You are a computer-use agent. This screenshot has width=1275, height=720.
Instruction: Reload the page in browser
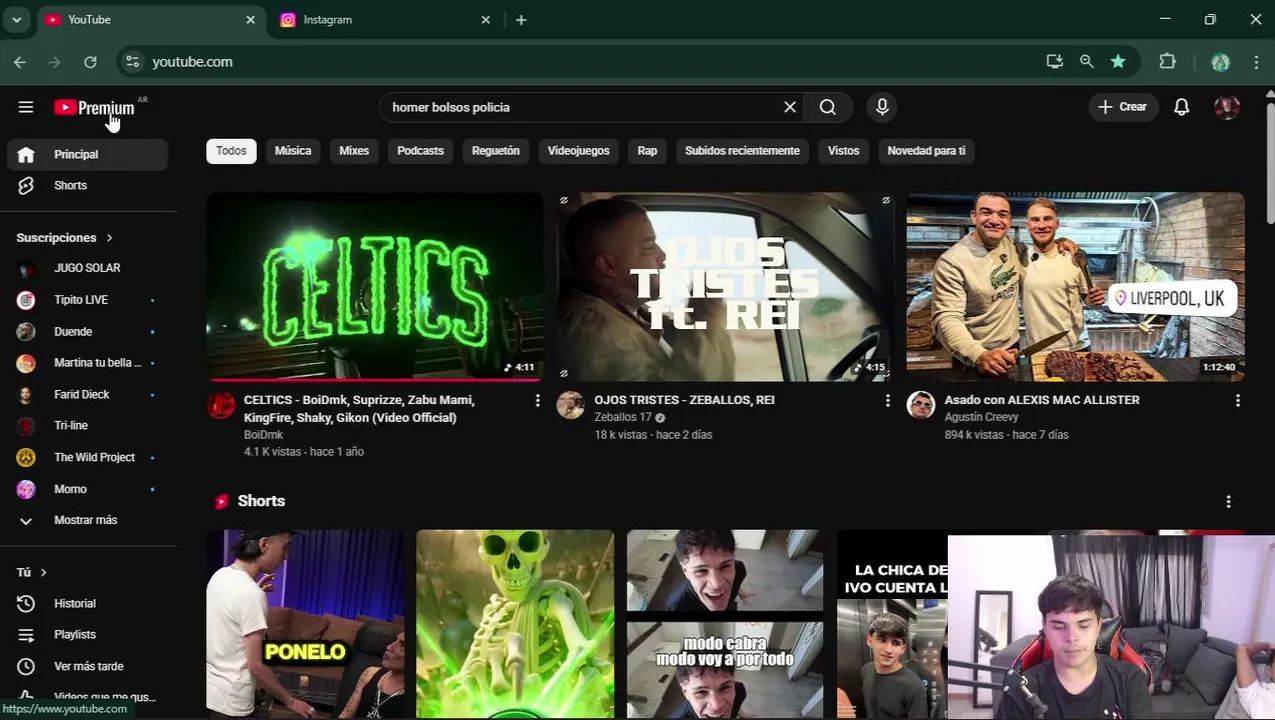point(90,62)
